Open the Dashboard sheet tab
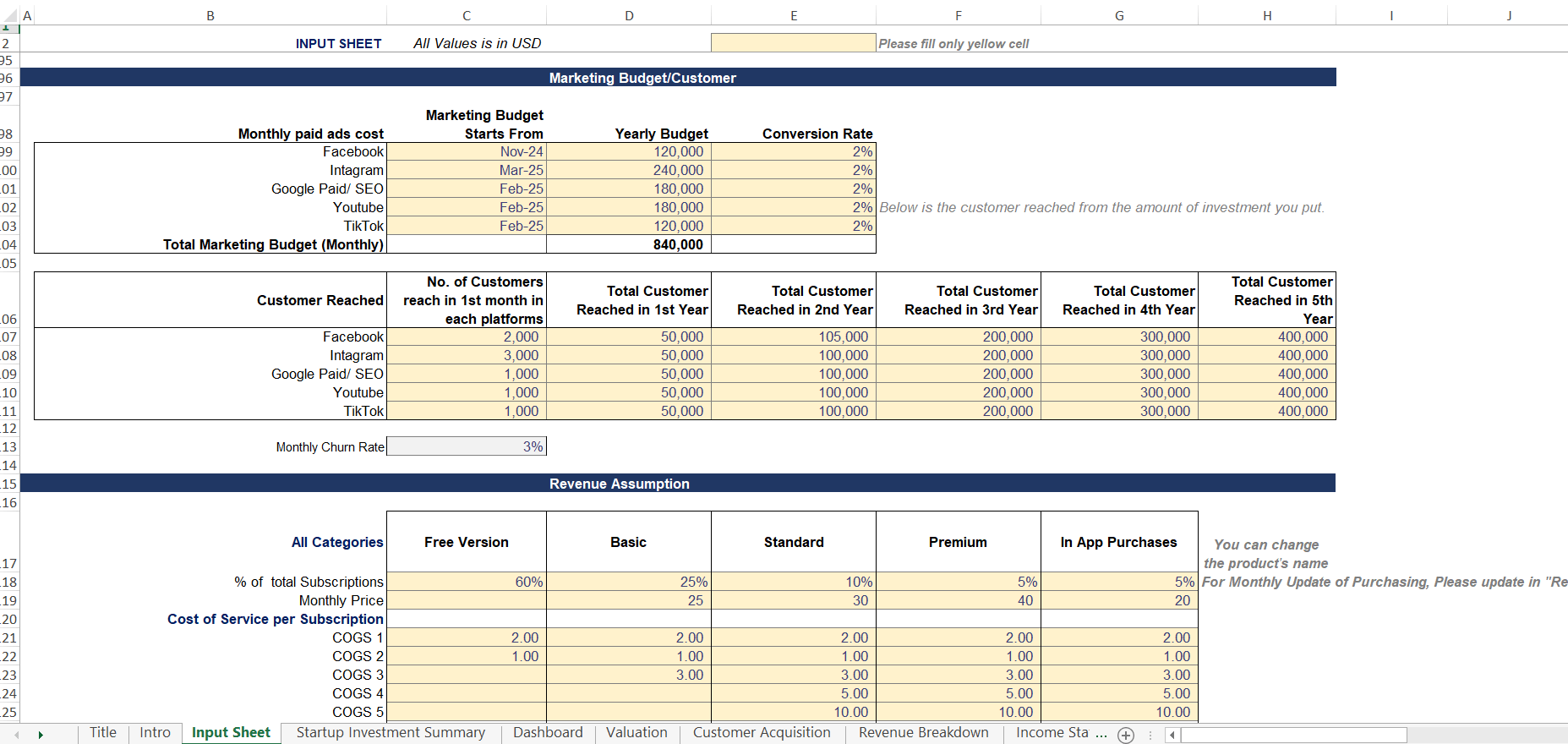Screen dimensions: 1568x744 (x=547, y=733)
